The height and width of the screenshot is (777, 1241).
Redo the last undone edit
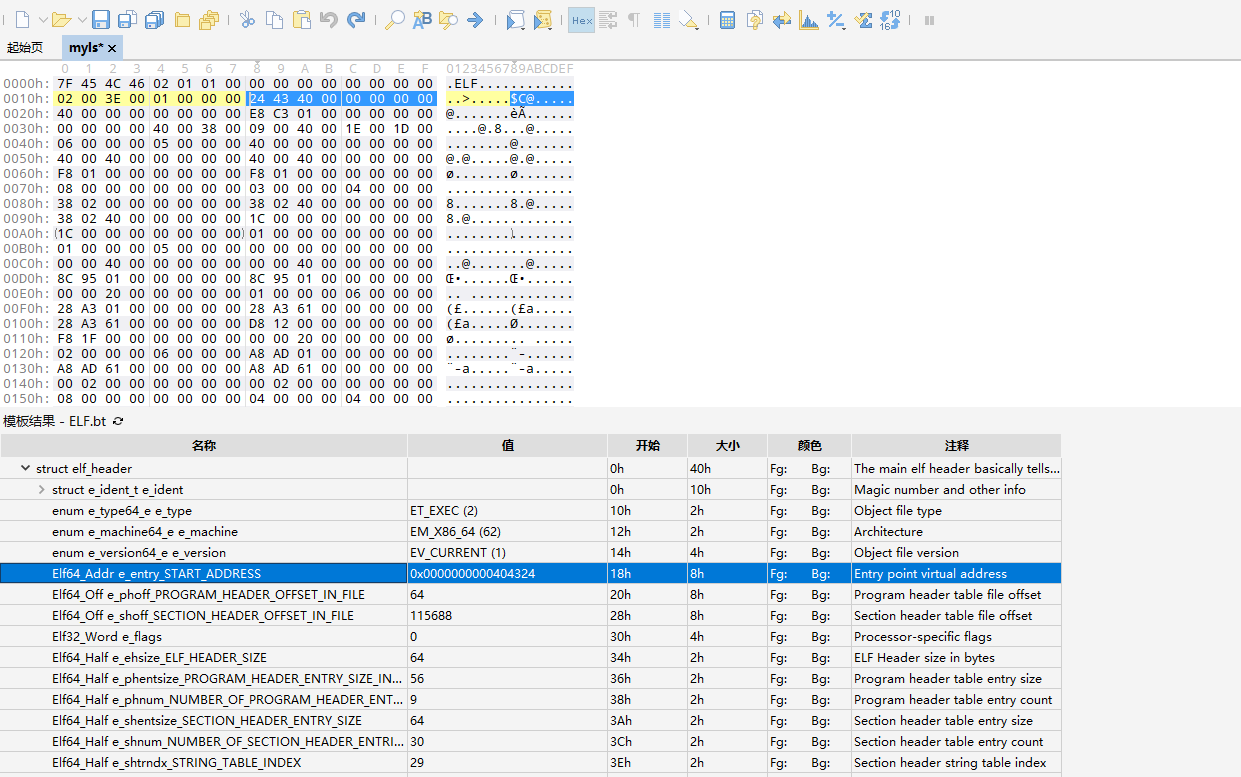(x=356, y=20)
